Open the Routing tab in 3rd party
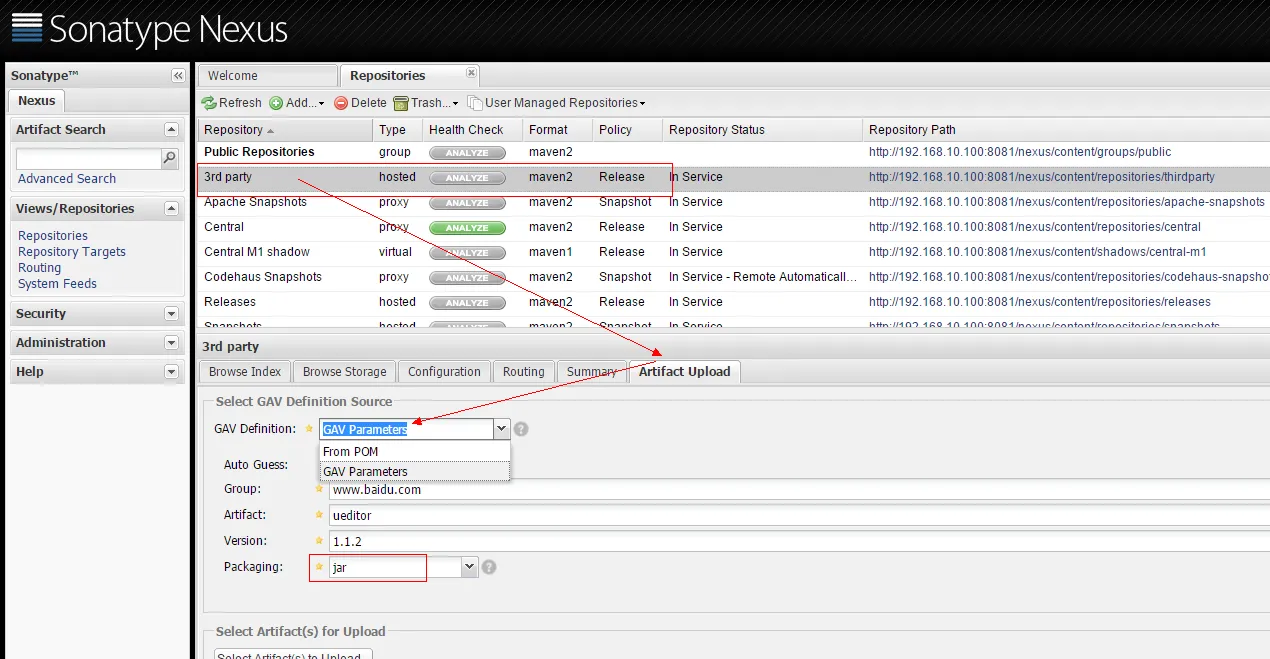This screenshot has height=659, width=1270. coord(524,372)
